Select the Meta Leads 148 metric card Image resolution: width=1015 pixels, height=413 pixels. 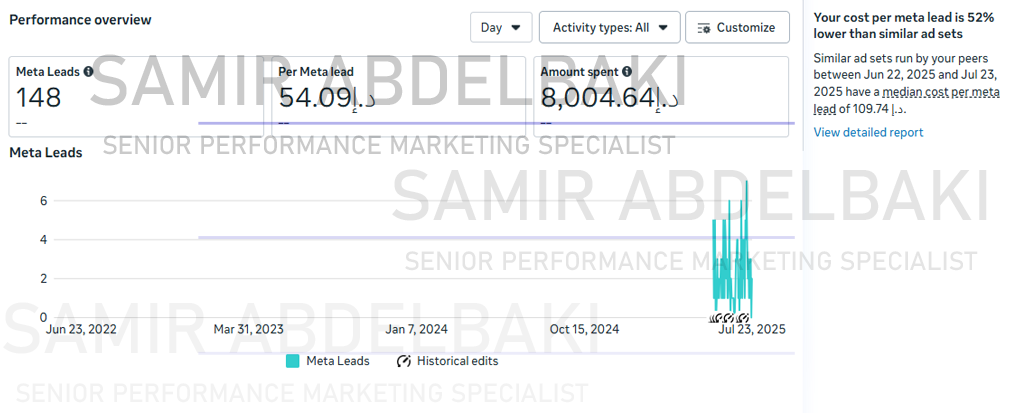135,97
